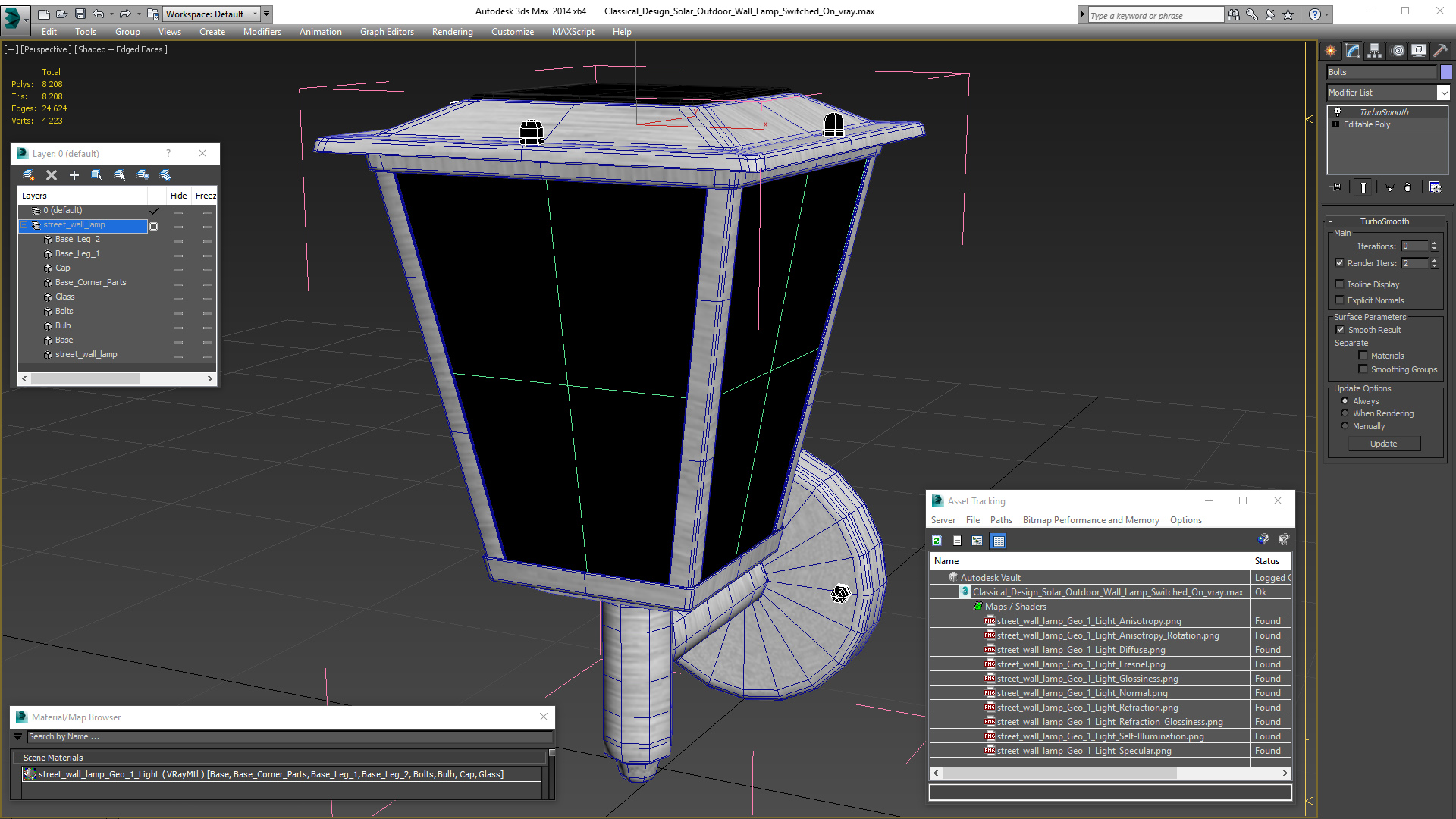
Task: Switch to the Hierarchy panel tab
Action: click(x=1374, y=51)
